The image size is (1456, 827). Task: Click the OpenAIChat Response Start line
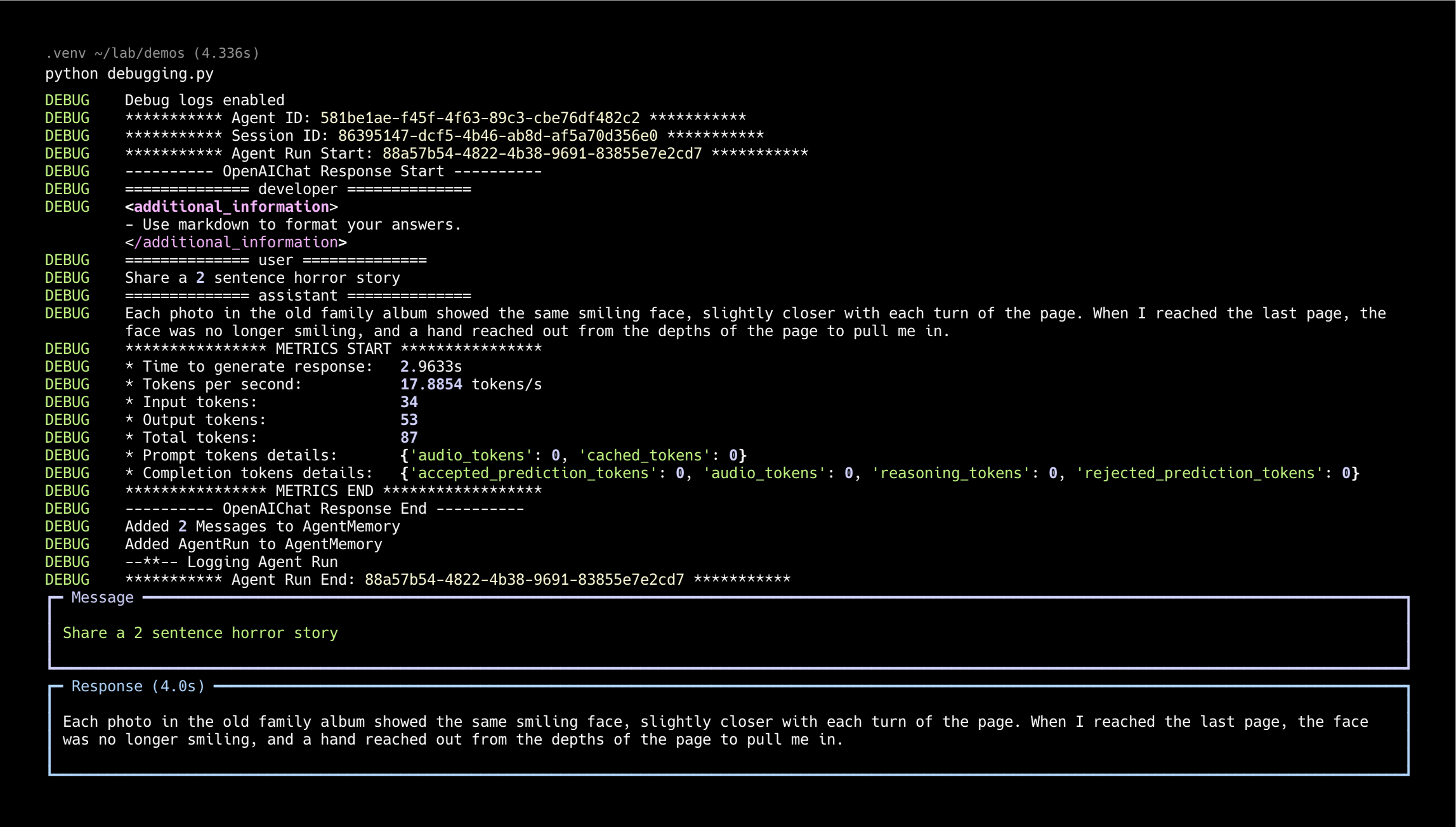333,171
